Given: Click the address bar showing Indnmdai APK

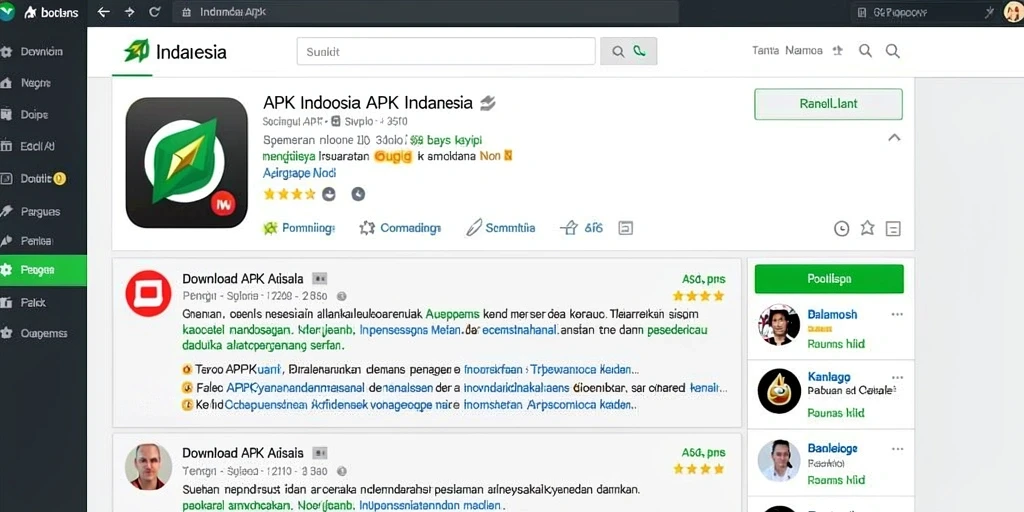Looking at the screenshot, I should coord(425,12).
